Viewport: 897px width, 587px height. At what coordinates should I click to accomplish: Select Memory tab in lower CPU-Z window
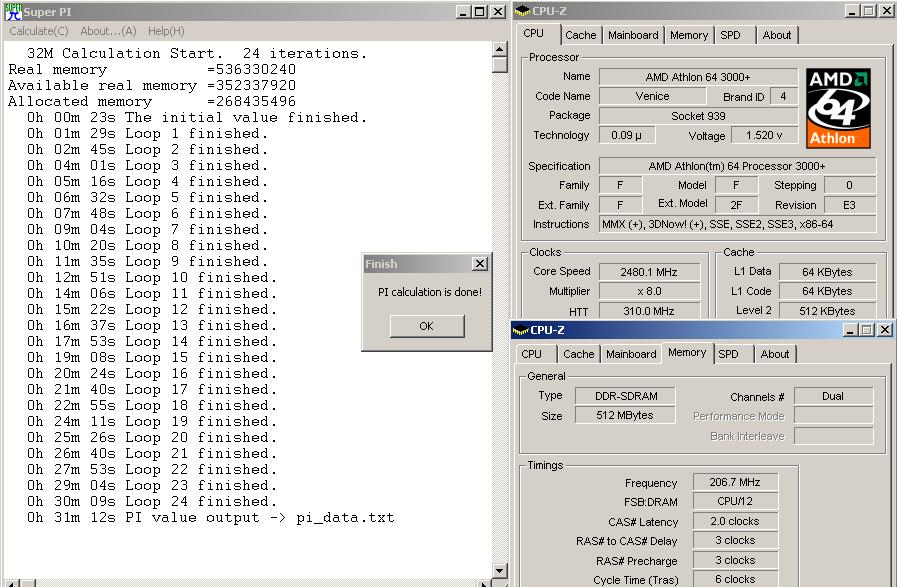click(687, 352)
